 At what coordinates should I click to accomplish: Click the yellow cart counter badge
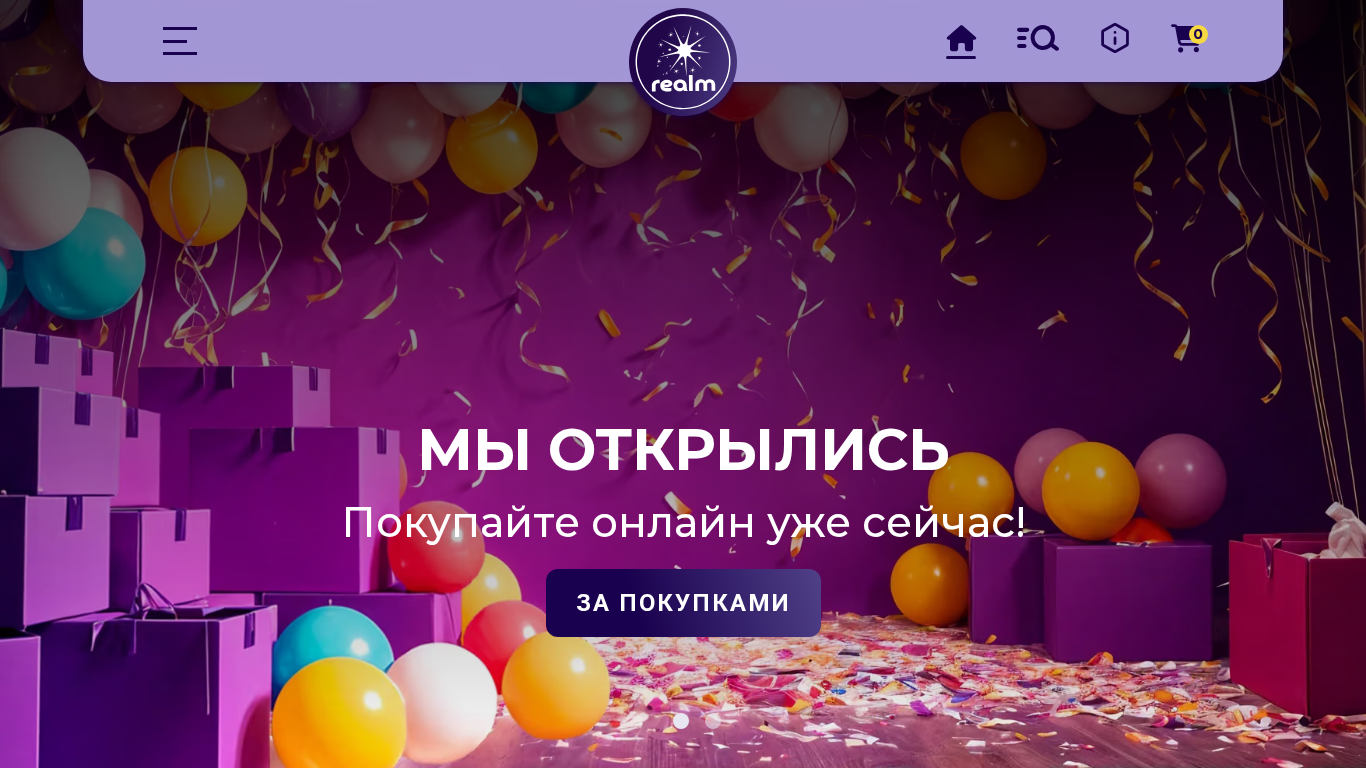coord(1198,34)
